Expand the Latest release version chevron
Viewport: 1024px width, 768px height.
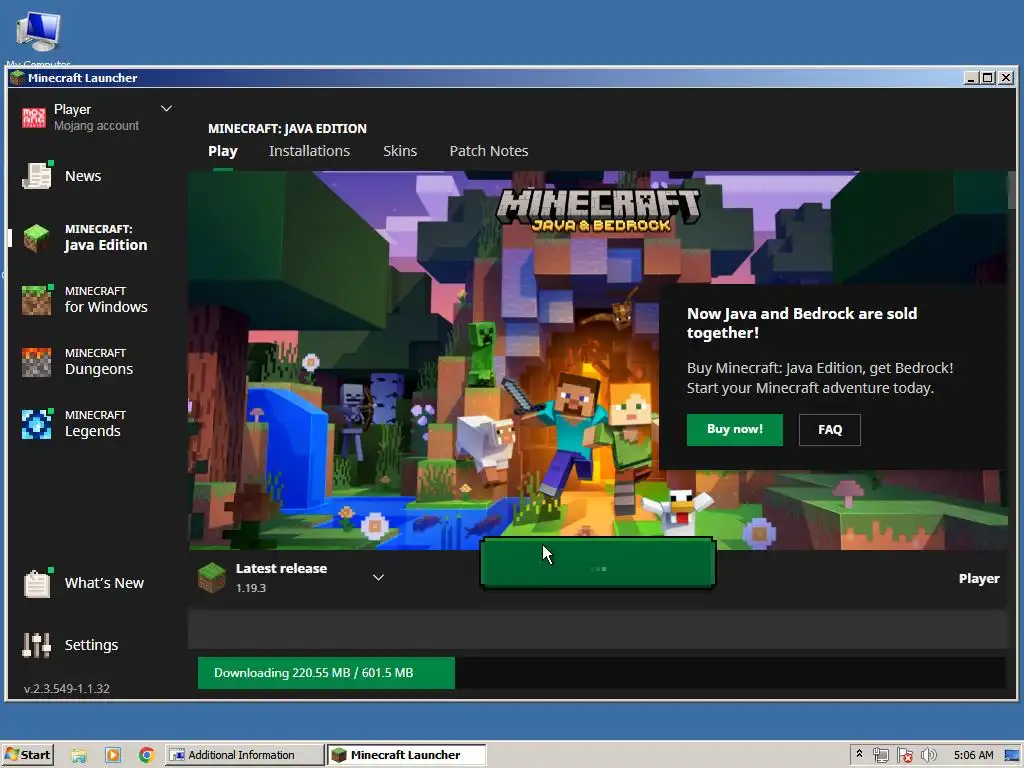(x=378, y=577)
